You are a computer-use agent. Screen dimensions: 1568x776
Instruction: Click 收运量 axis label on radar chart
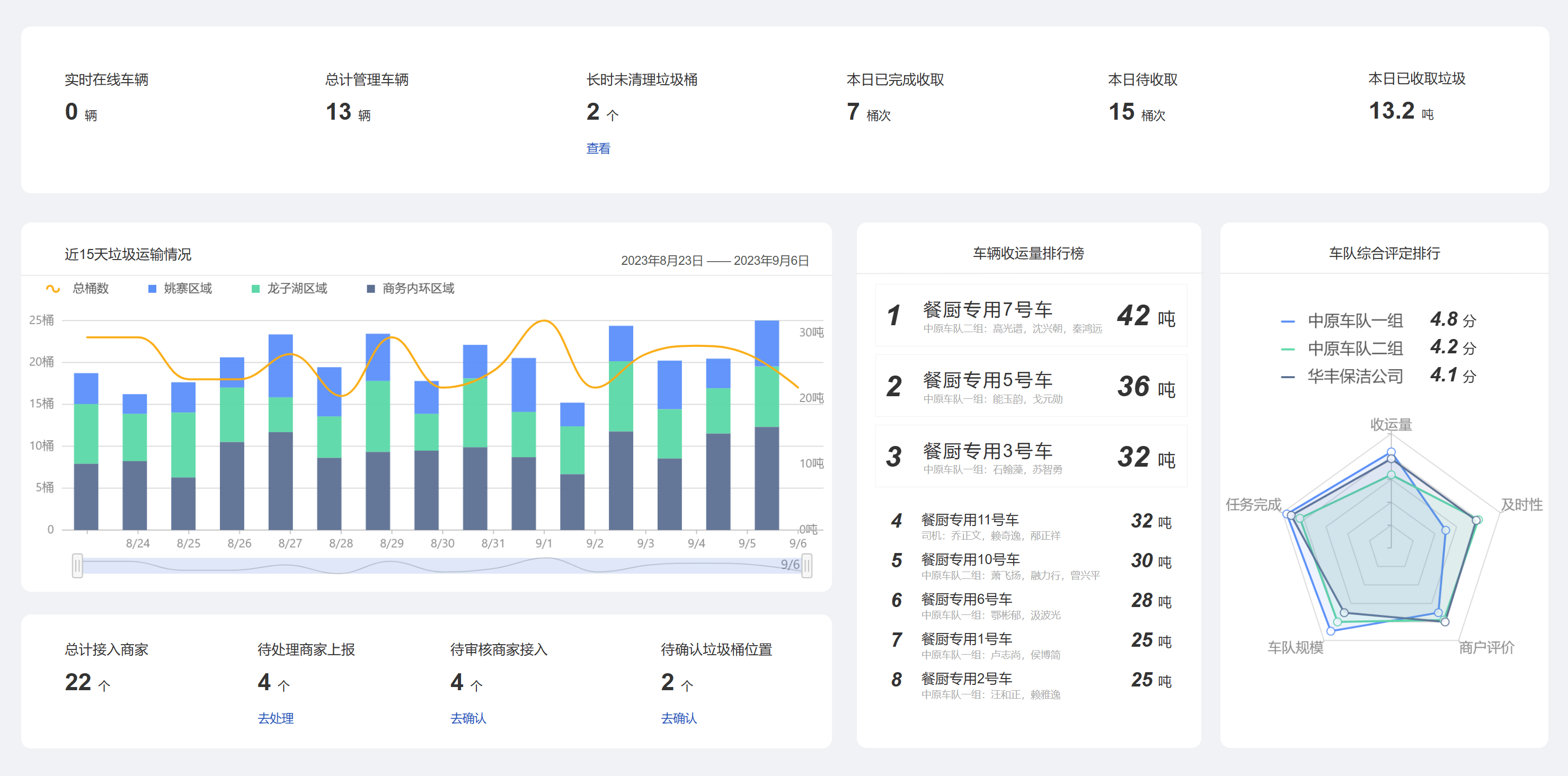coord(1391,424)
